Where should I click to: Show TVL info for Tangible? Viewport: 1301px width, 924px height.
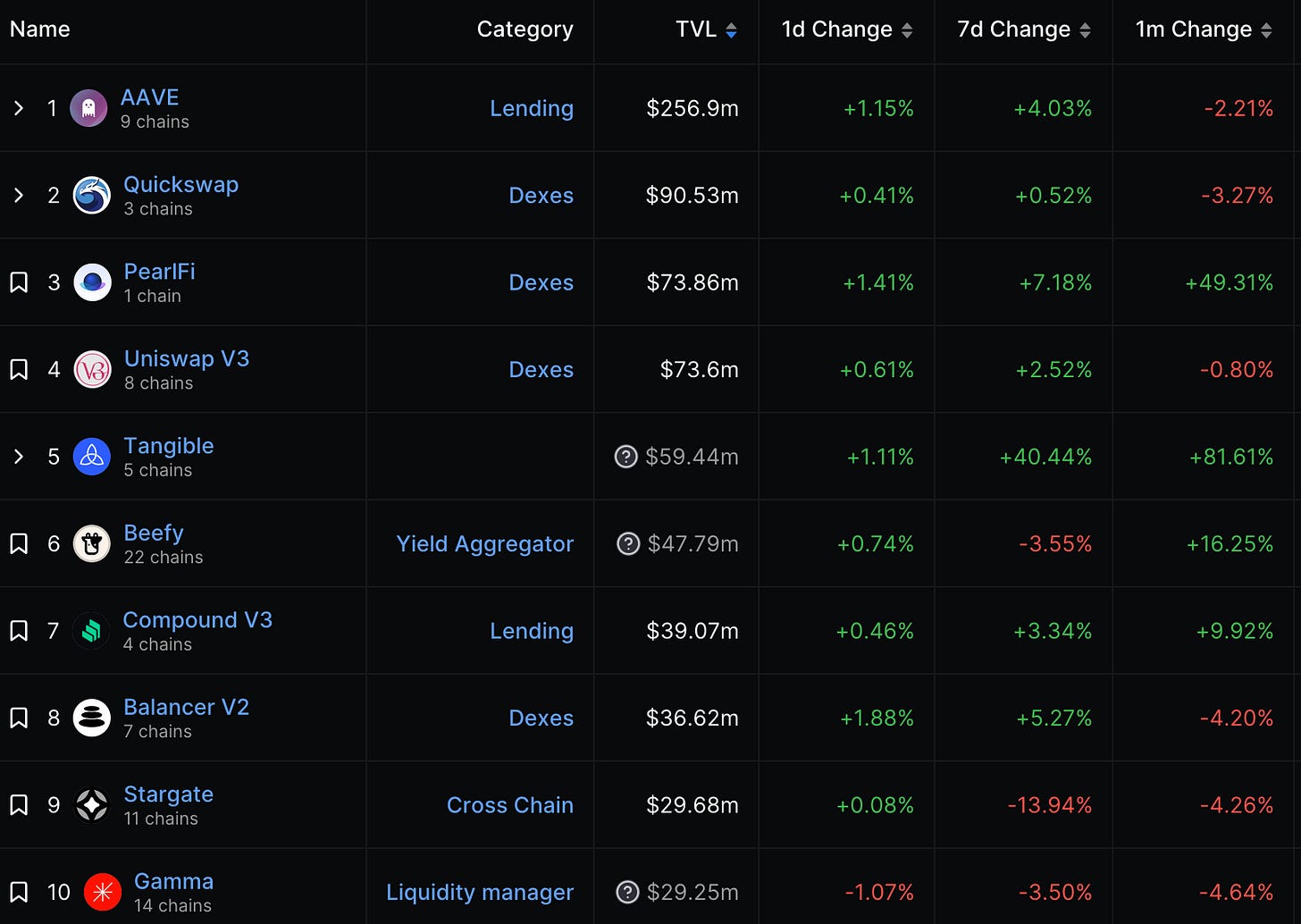[626, 457]
